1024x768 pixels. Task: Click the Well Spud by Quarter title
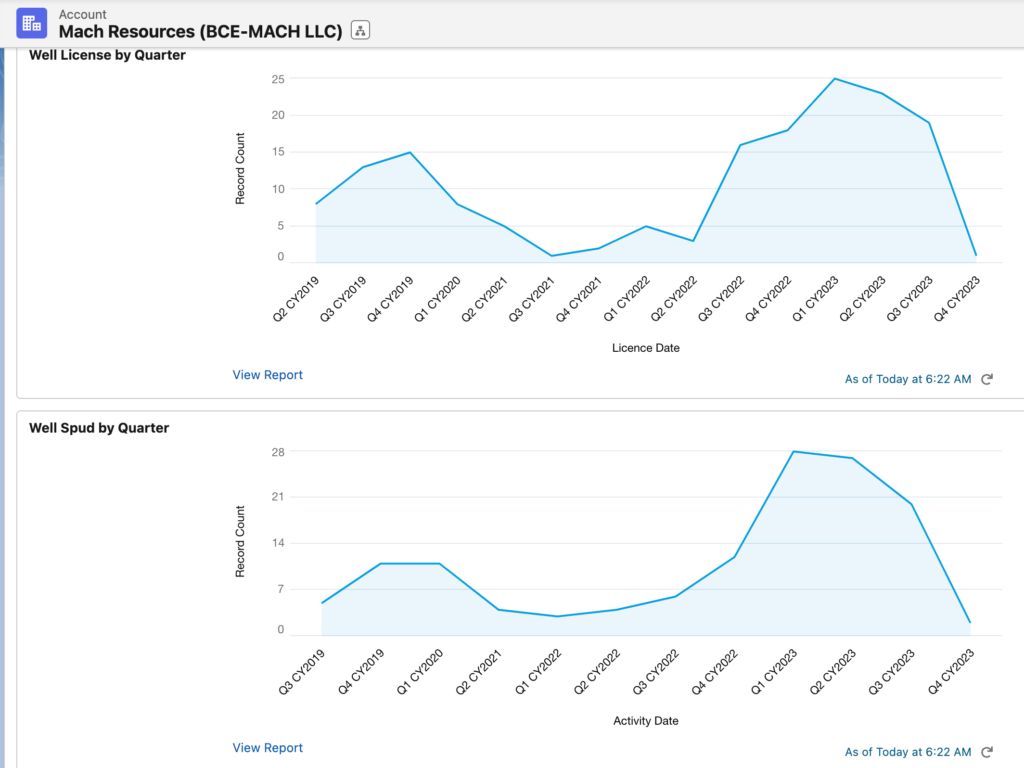99,428
